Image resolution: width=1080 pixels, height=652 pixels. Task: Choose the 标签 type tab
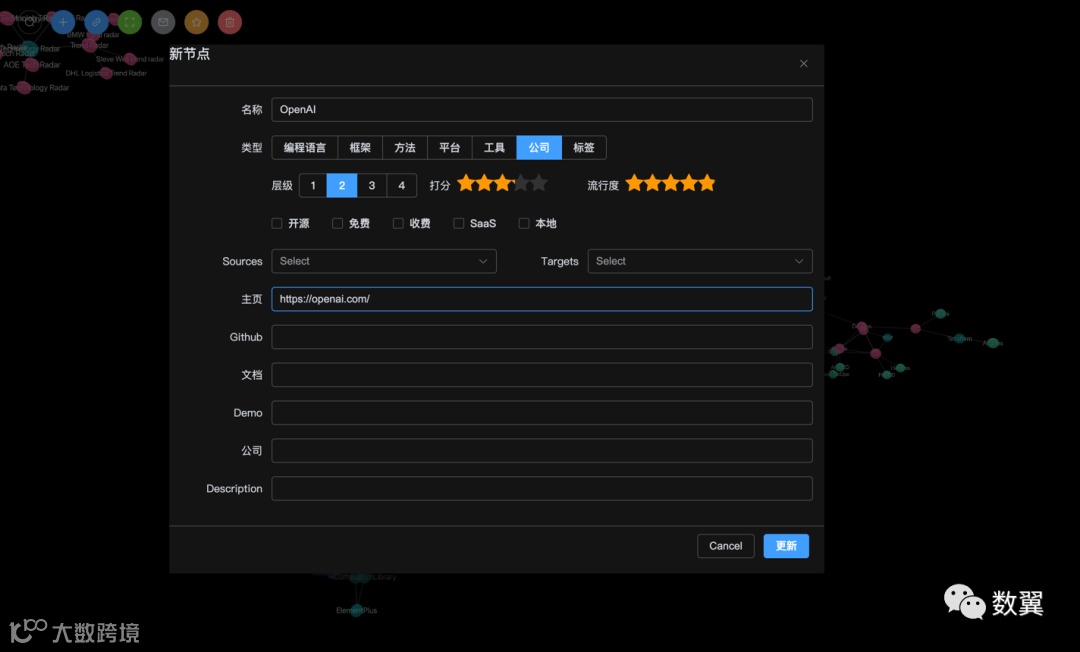pyautogui.click(x=584, y=147)
